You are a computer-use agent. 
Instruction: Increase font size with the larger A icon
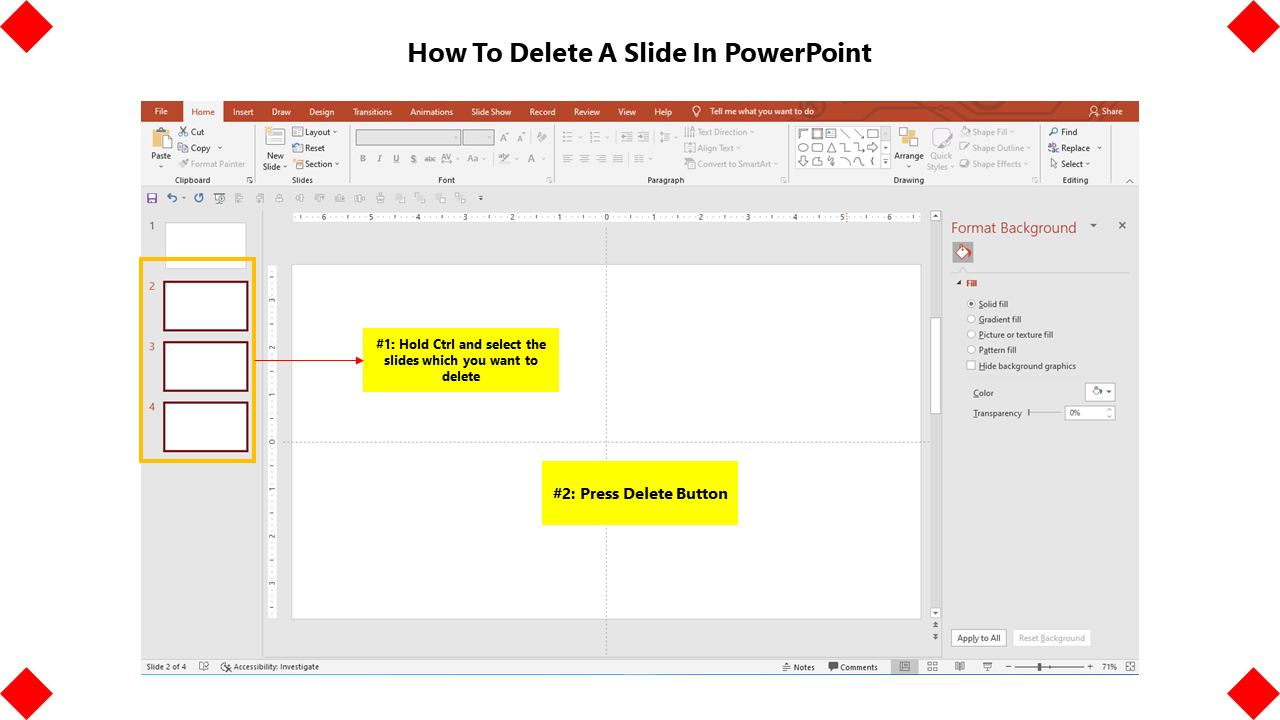click(504, 138)
